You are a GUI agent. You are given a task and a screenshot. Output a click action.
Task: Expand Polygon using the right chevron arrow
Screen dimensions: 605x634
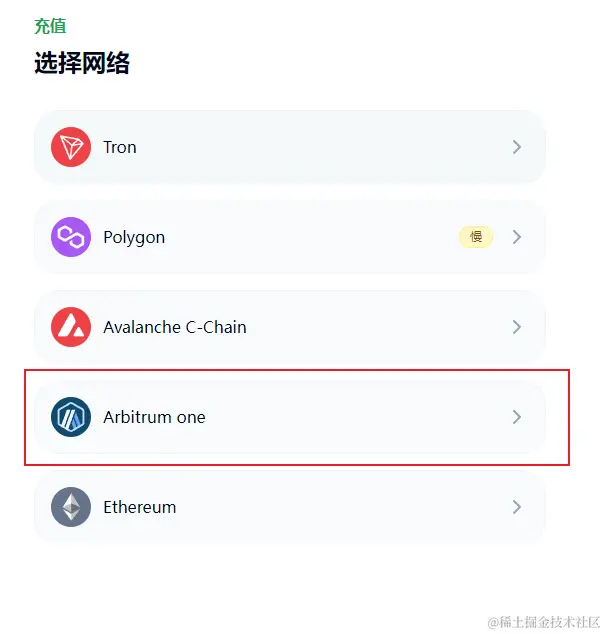coord(516,237)
